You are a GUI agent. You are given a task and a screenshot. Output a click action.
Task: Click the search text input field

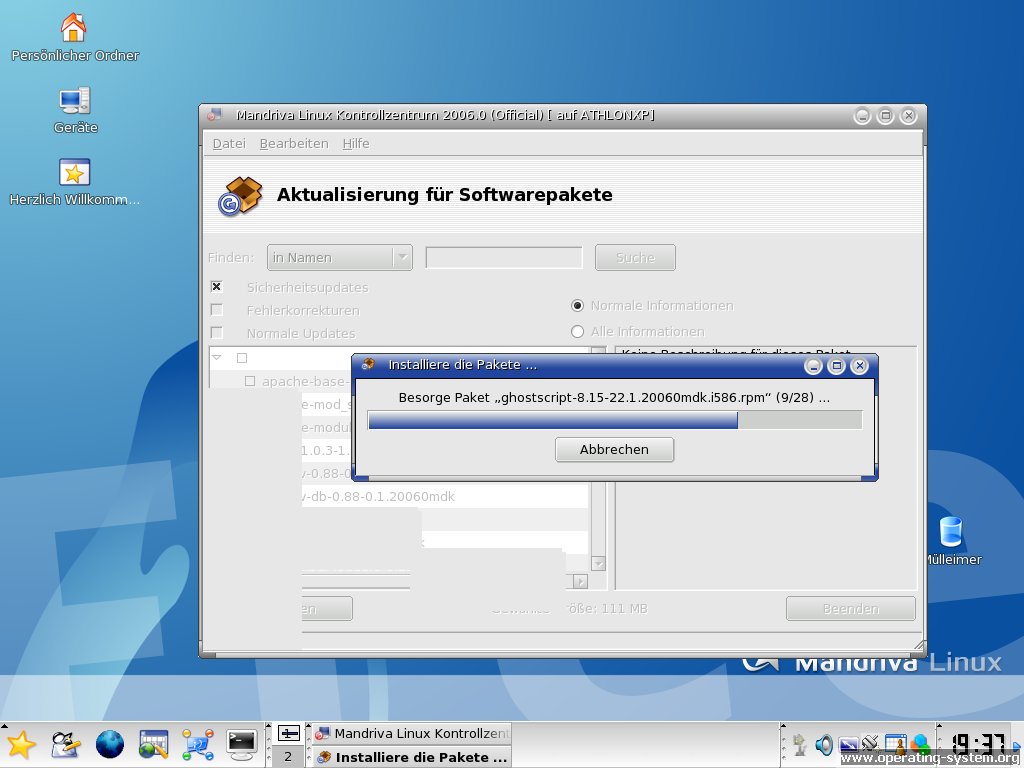pos(504,257)
